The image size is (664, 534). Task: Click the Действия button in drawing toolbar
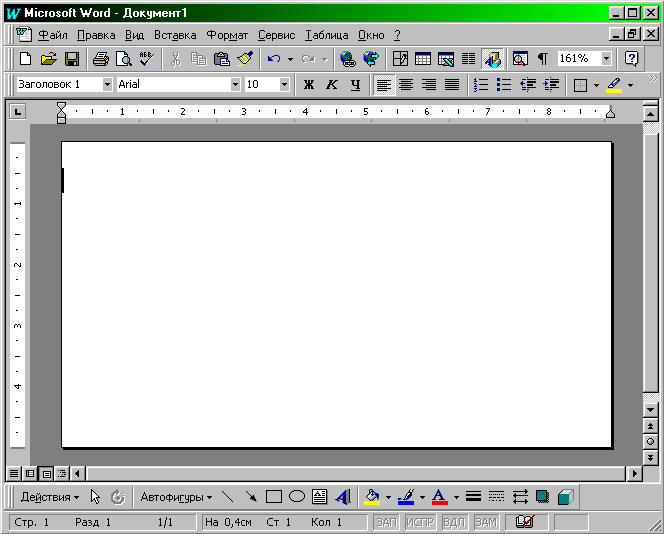tap(50, 496)
